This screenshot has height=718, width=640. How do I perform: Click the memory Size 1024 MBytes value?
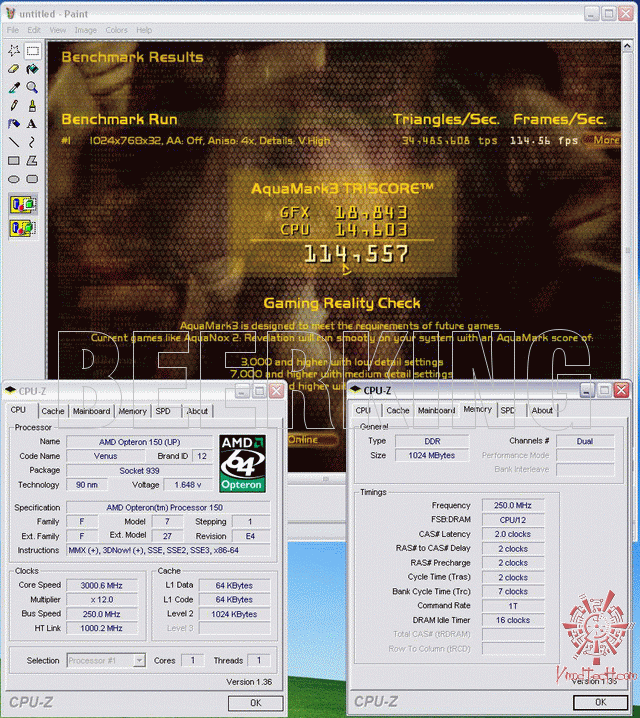(x=432, y=456)
